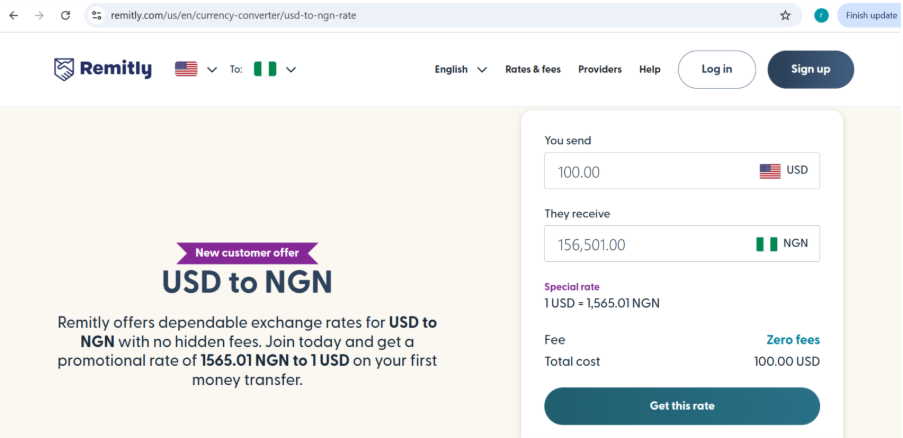
Task: Open site information icon in address bar
Action: click(97, 16)
